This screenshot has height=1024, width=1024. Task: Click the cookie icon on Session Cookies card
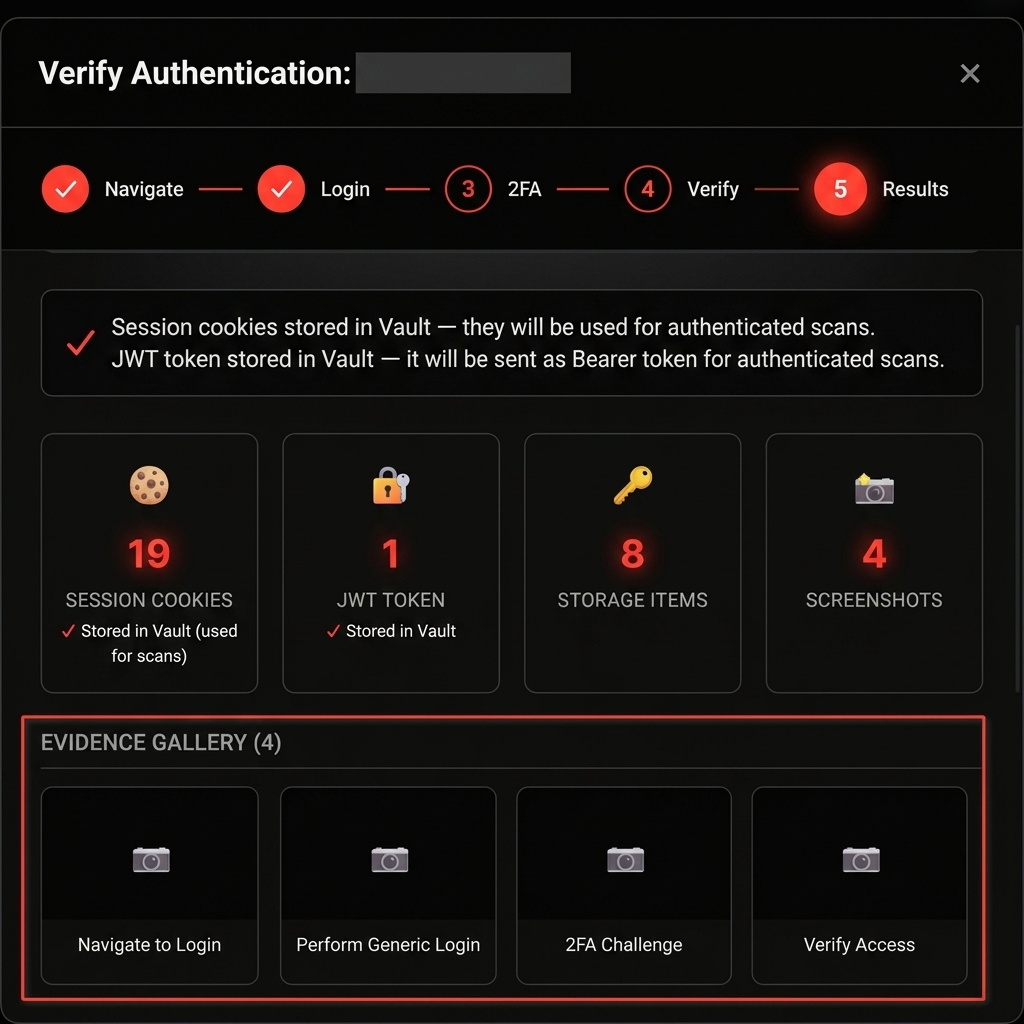coord(149,486)
